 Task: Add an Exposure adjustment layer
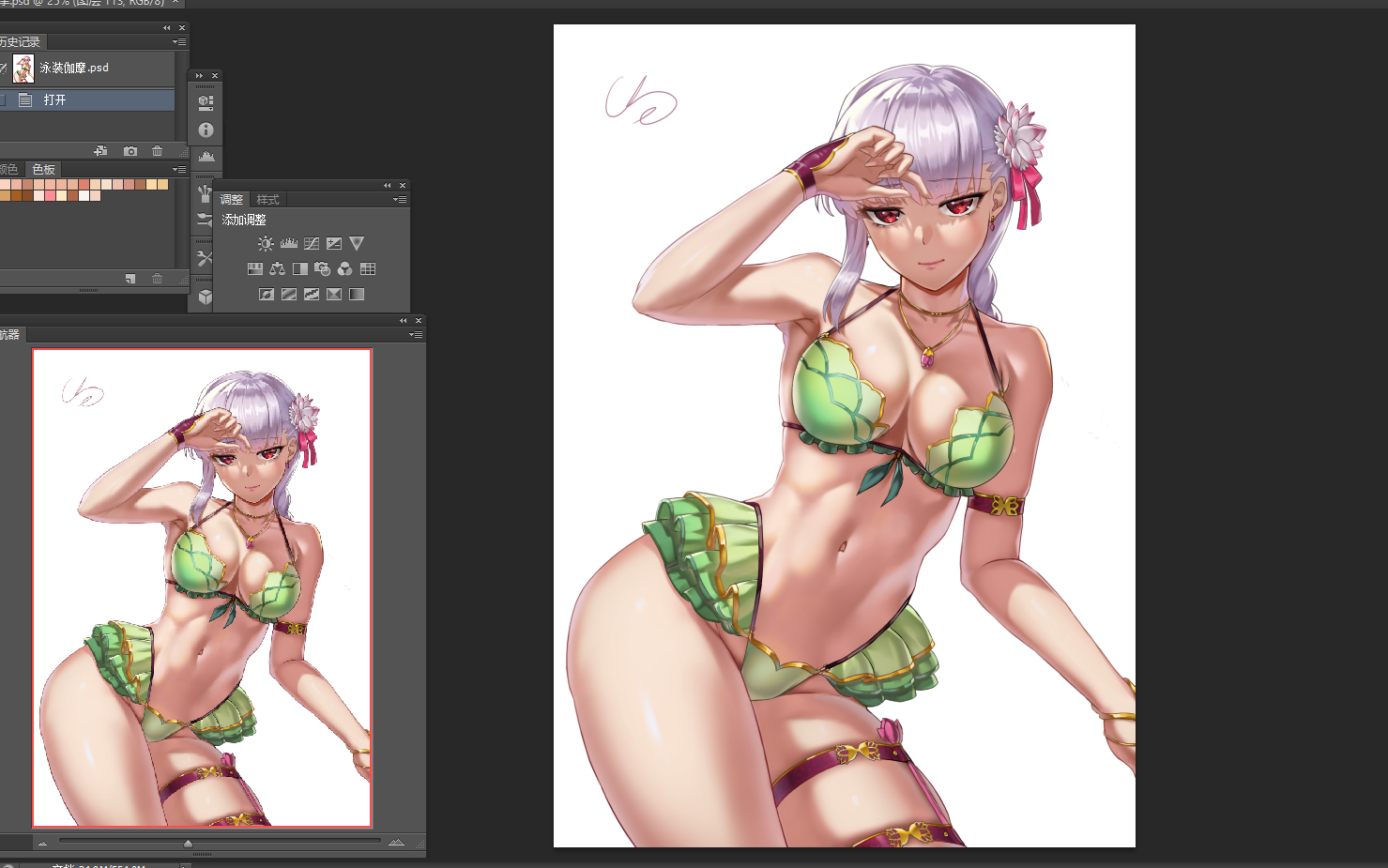coord(334,243)
